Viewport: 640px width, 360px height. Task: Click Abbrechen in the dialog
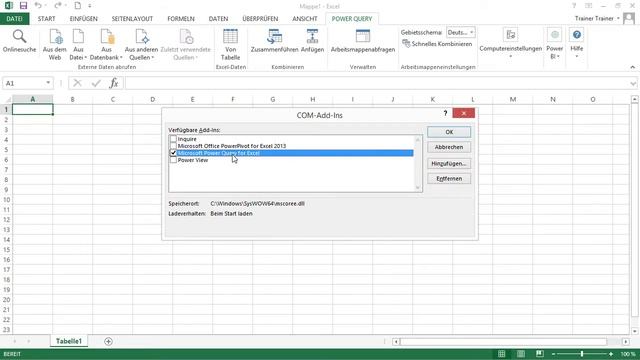coord(449,147)
